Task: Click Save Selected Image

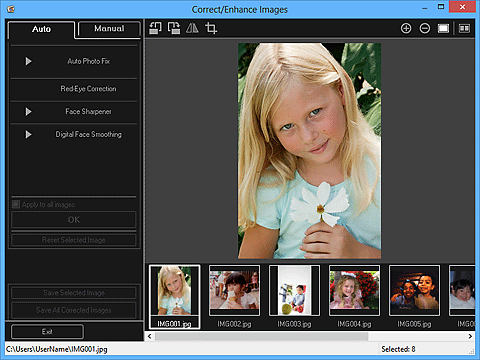Action: click(x=74, y=293)
